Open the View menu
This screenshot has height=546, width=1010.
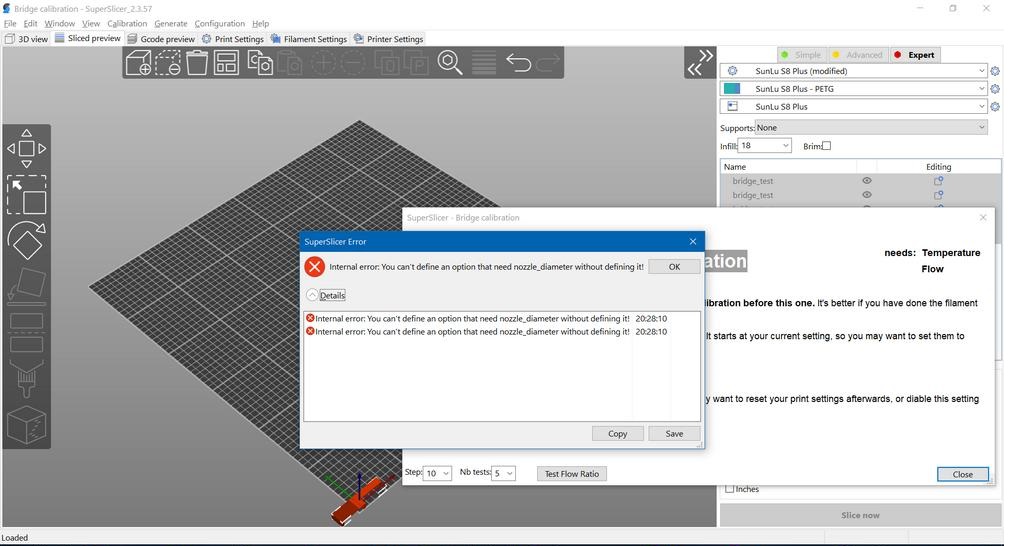[90, 24]
